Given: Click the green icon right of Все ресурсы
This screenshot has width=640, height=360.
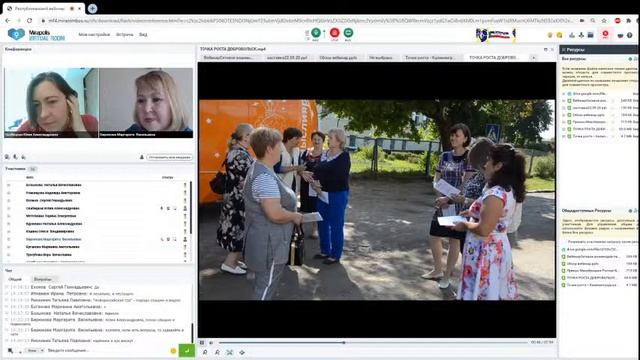Looking at the screenshot, I should [631, 59].
